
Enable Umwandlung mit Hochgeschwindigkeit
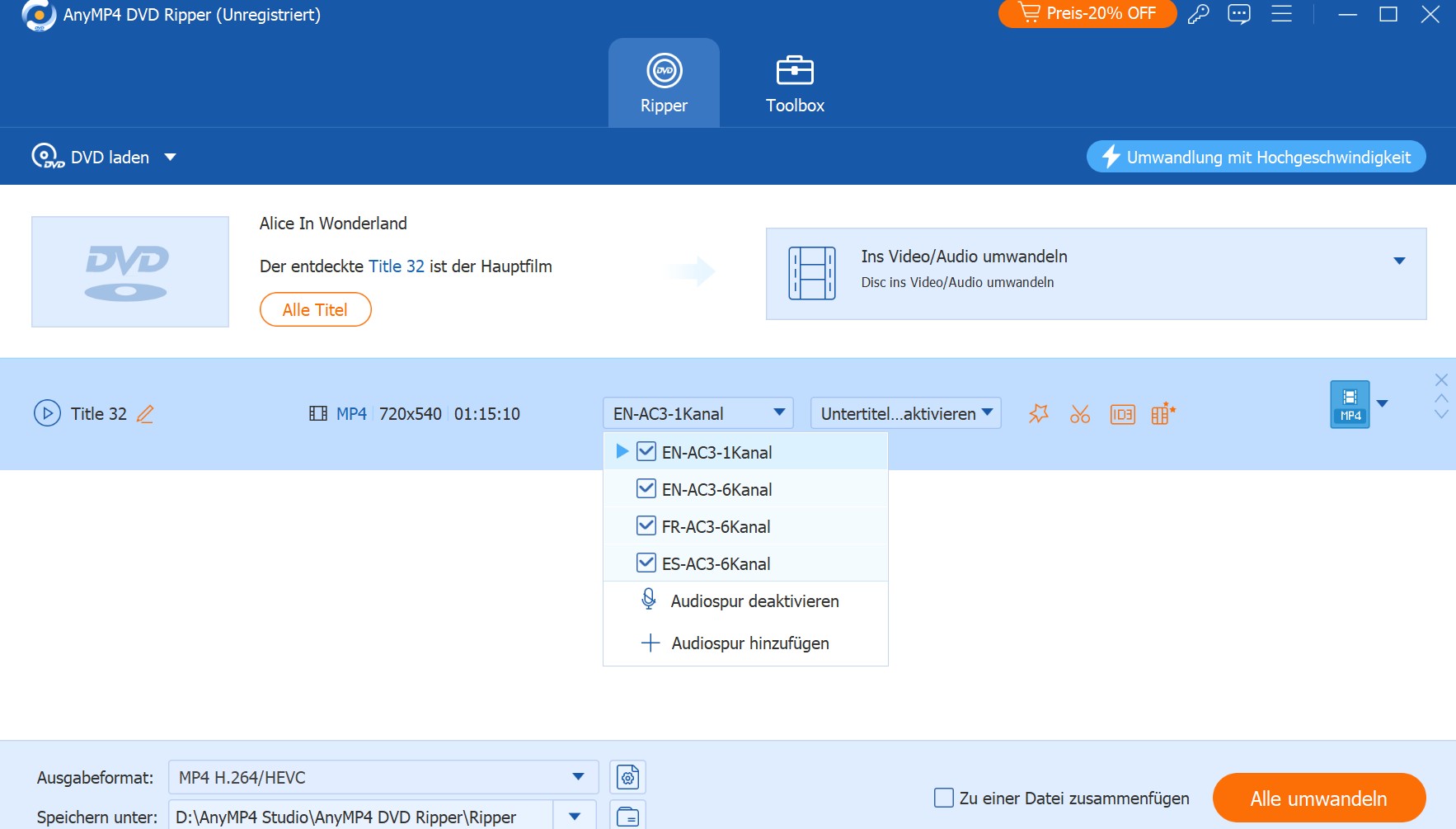(1256, 157)
